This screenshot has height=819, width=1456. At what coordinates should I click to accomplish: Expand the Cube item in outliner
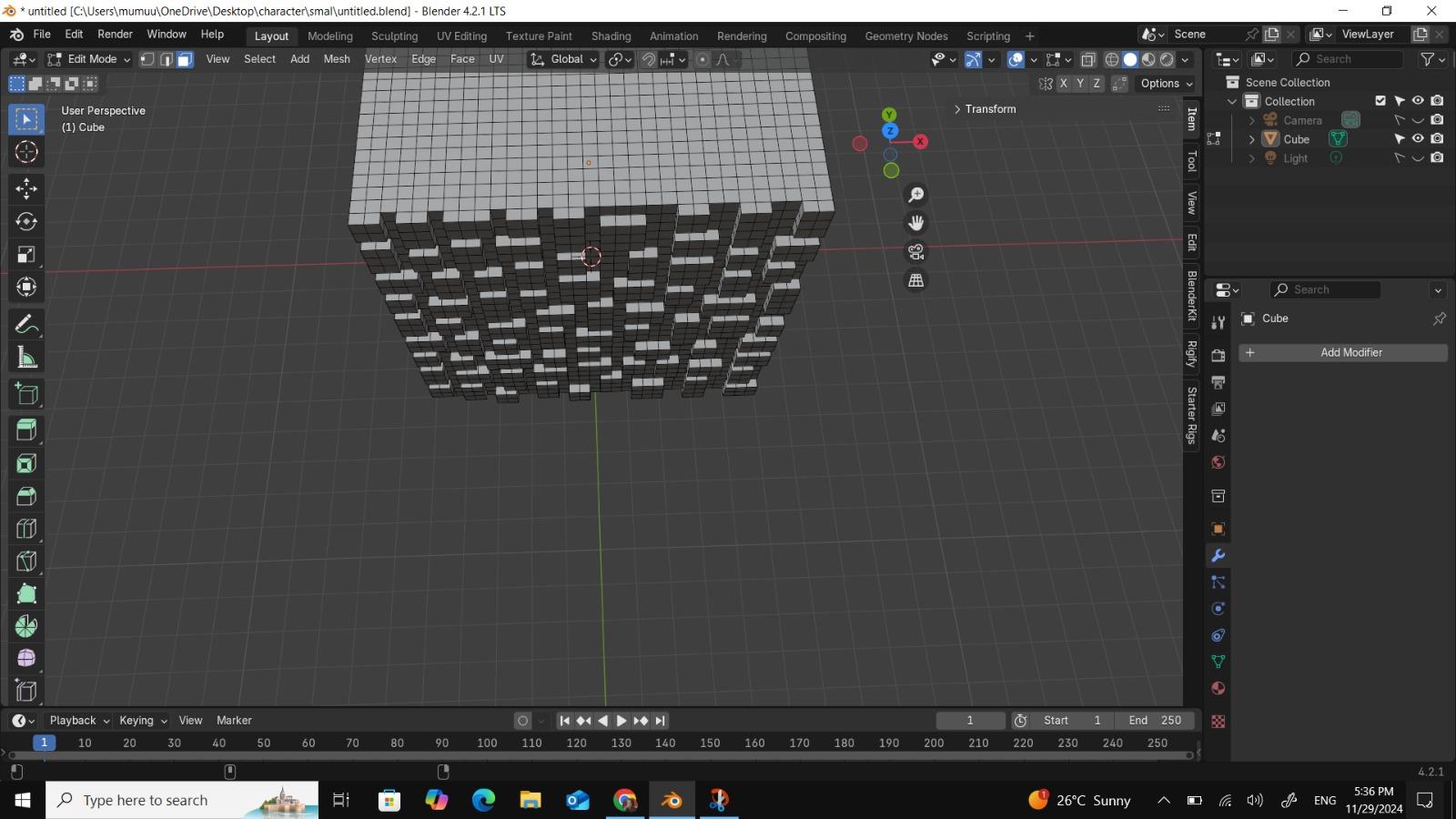(x=1252, y=139)
